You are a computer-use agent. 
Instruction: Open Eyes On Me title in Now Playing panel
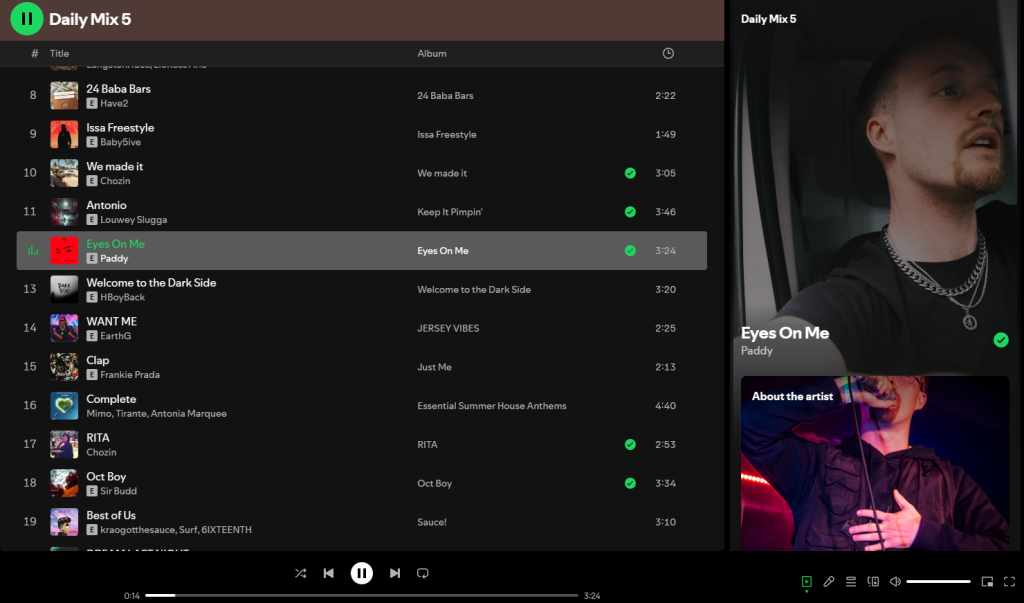pos(784,333)
